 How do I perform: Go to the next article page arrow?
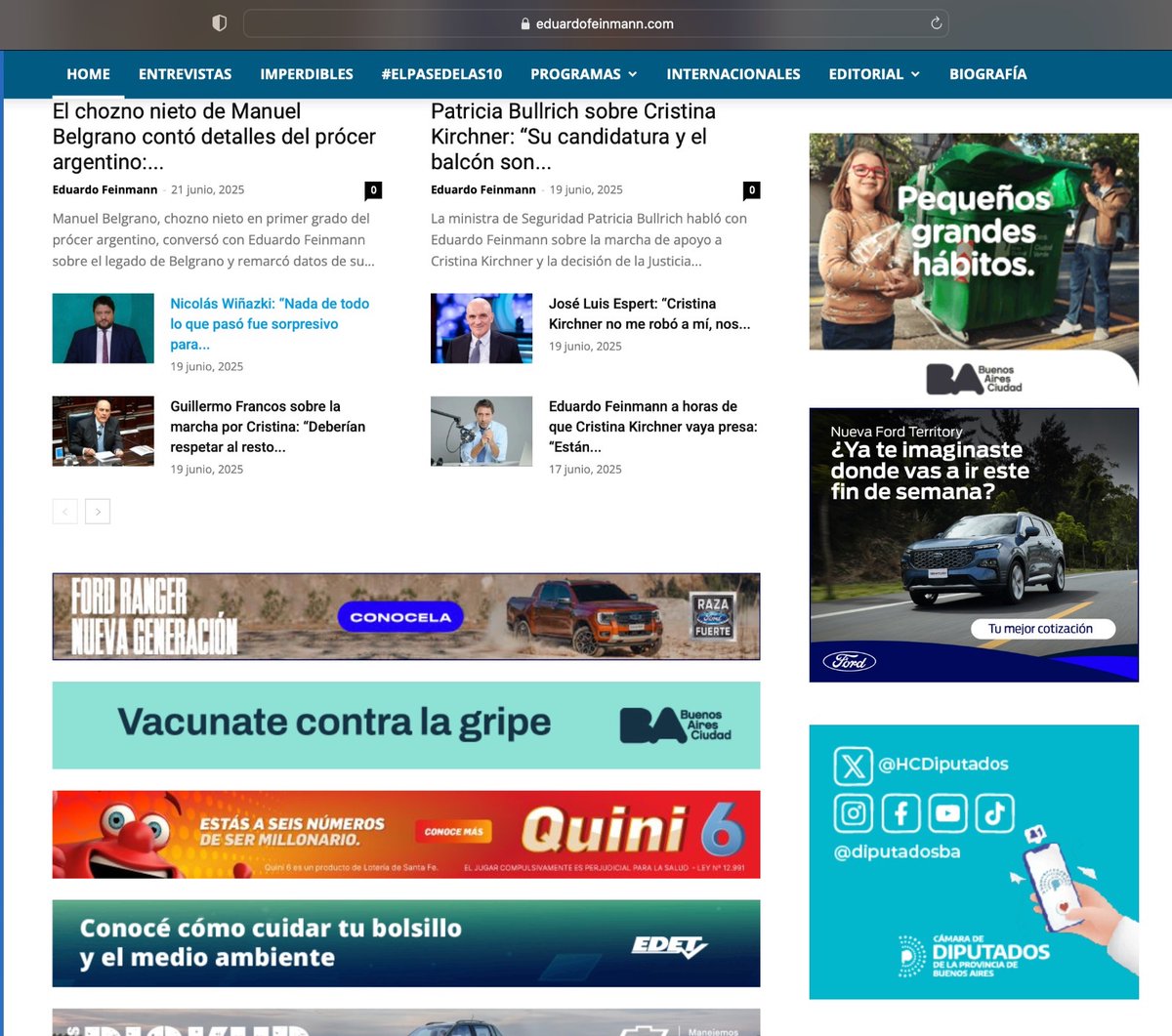click(x=98, y=511)
